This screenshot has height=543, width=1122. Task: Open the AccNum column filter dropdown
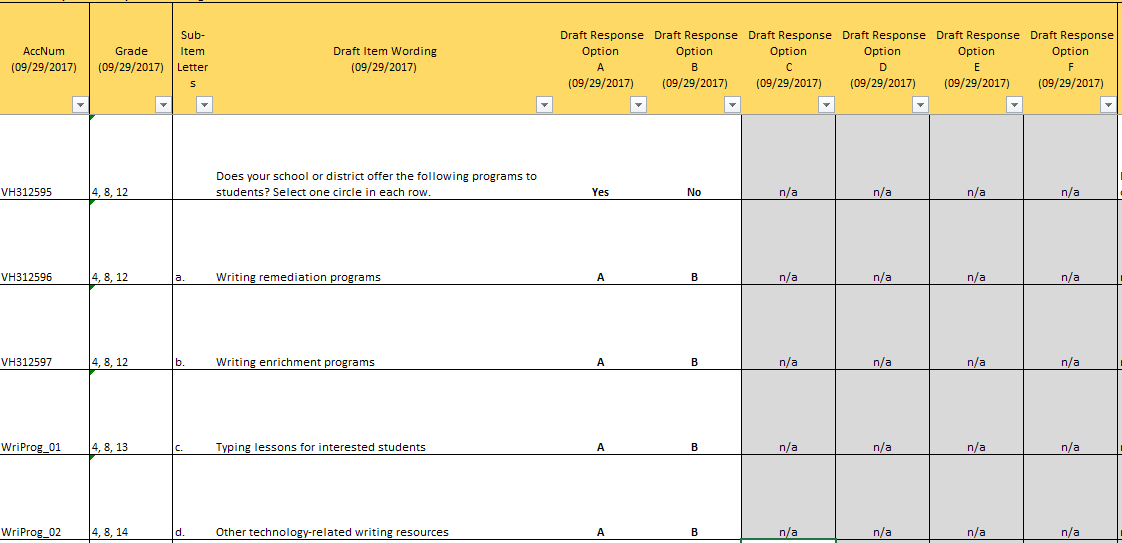(79, 105)
